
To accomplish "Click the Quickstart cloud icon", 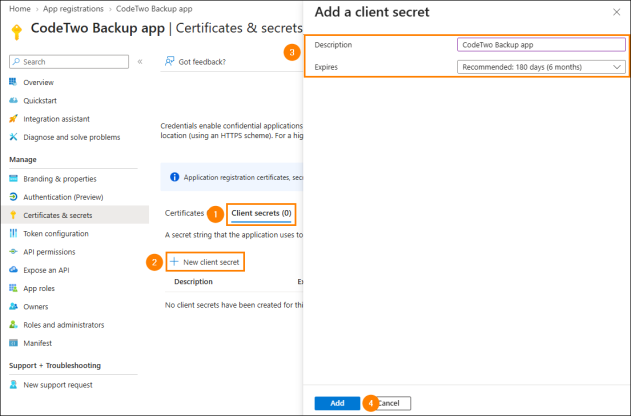I will 13,100.
